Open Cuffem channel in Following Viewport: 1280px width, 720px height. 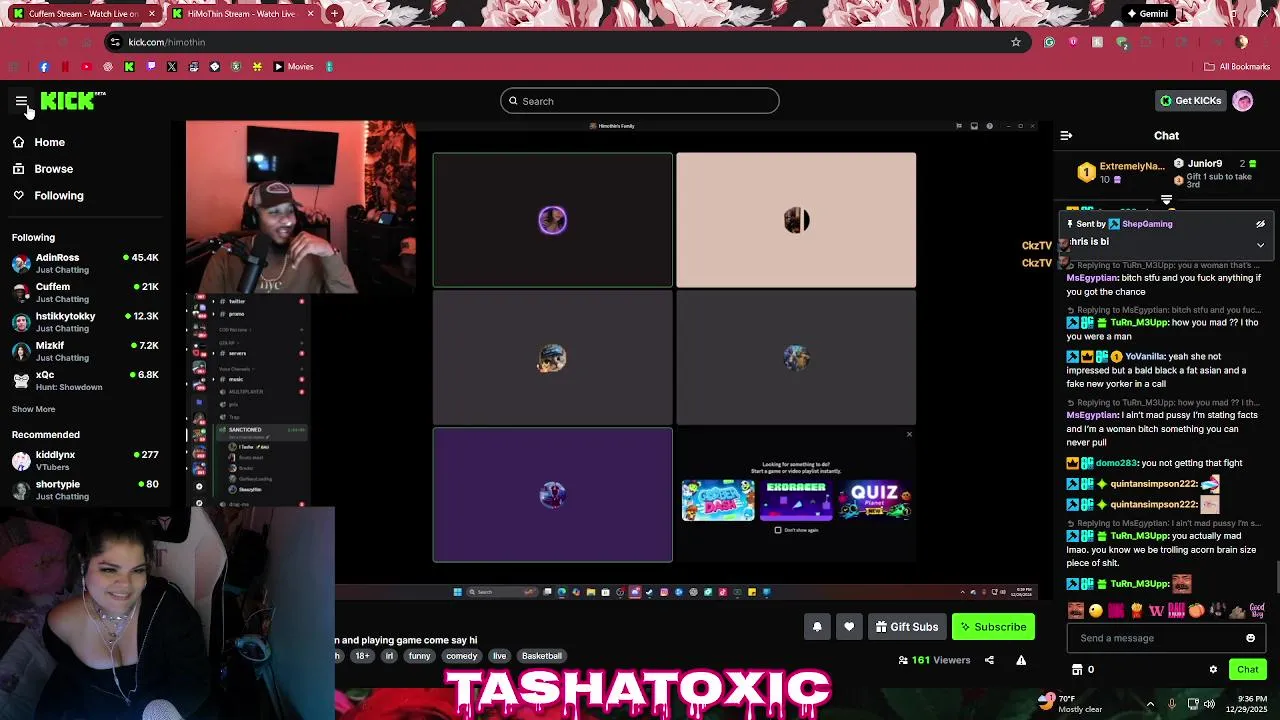pyautogui.click(x=85, y=292)
